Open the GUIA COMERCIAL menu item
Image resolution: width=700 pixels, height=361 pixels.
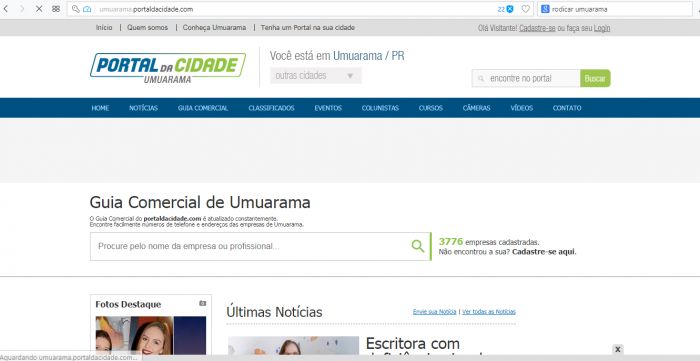click(203, 108)
